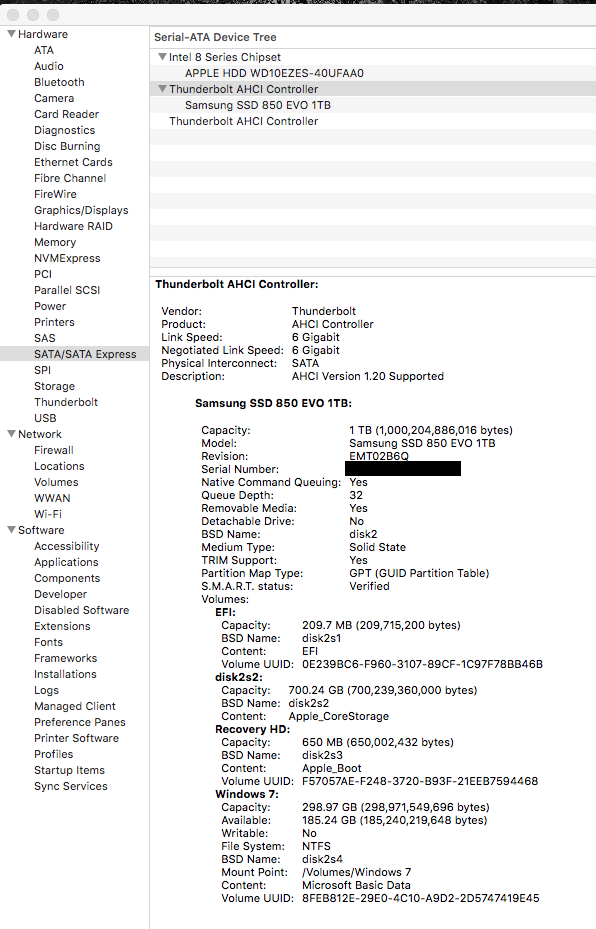Collapse the Intel 8 Series Chipset node

point(162,57)
